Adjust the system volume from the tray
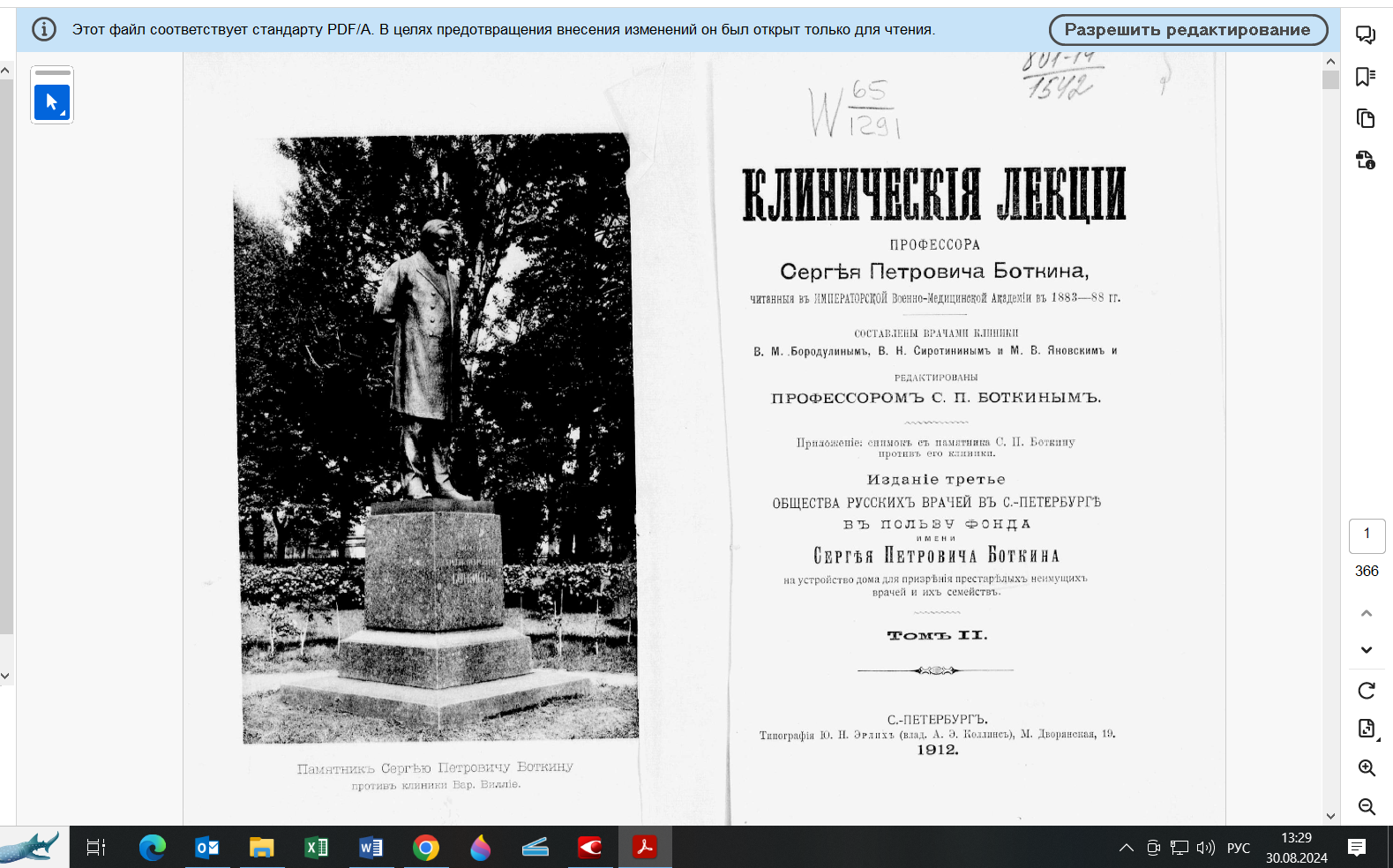 [x=1205, y=848]
